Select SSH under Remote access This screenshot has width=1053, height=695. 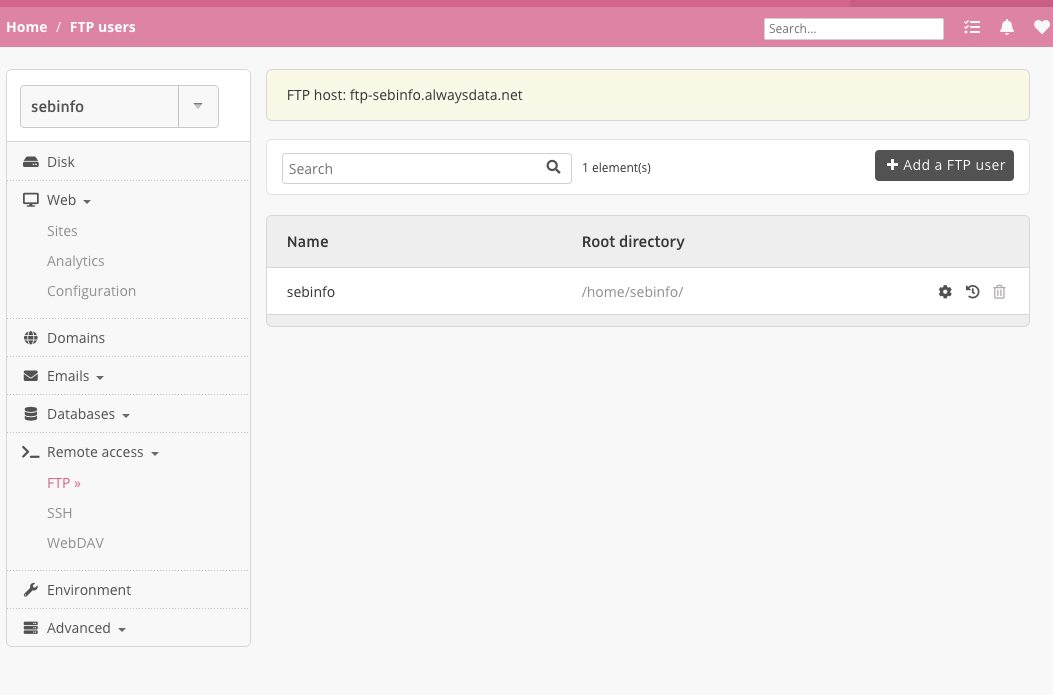click(60, 513)
